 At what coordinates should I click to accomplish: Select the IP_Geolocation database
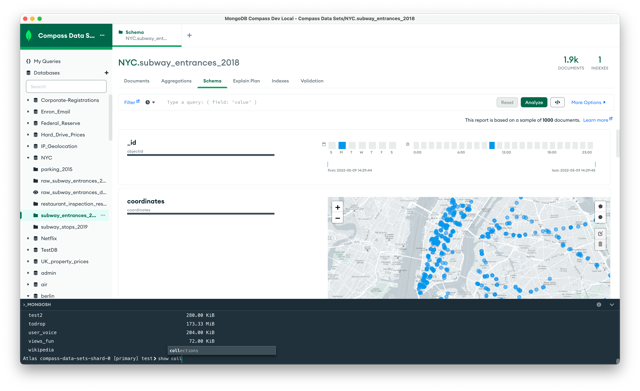coord(59,146)
